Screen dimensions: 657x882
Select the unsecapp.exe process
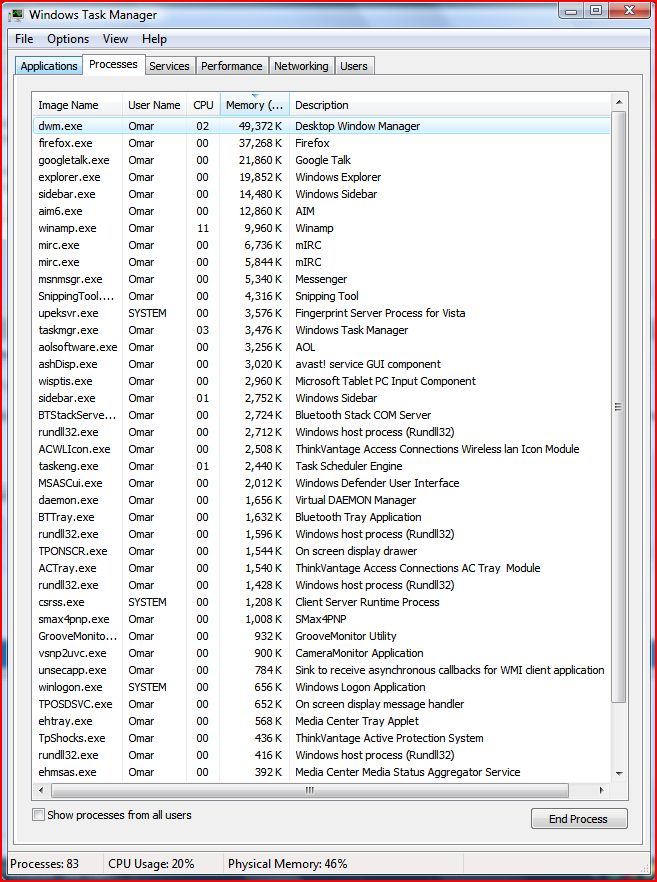click(321, 670)
